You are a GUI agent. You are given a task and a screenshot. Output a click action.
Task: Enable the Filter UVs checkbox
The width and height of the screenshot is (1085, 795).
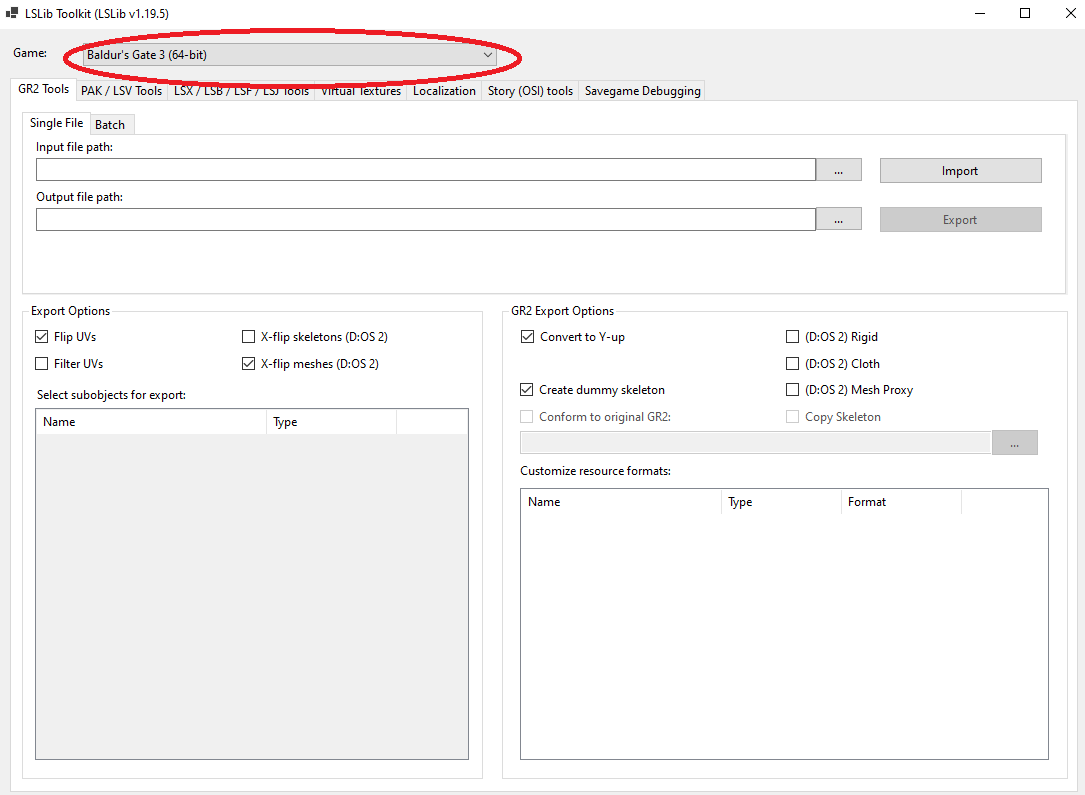pyautogui.click(x=42, y=363)
